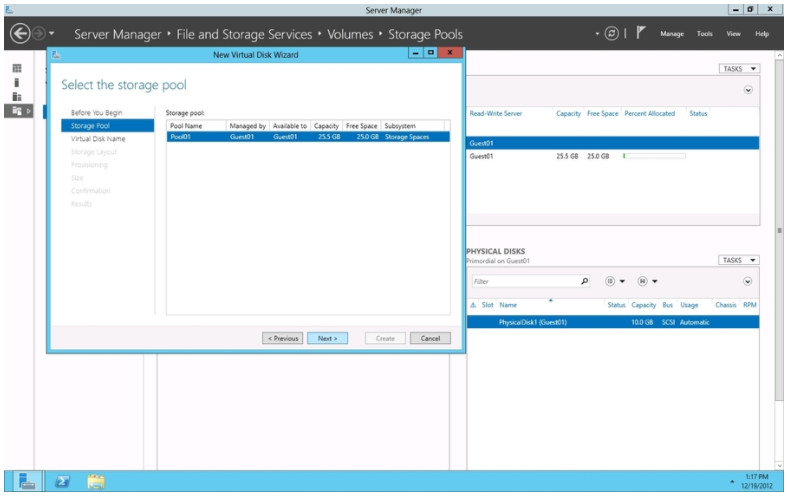Sort physical disks by Name column

(x=508, y=305)
